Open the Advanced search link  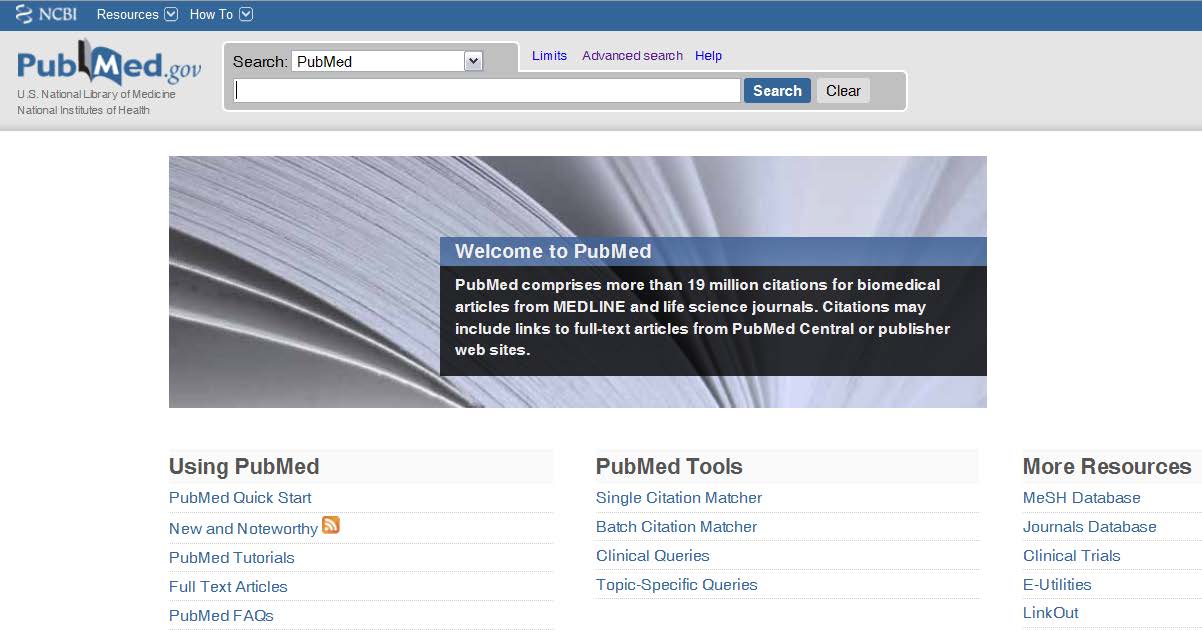[x=632, y=56]
